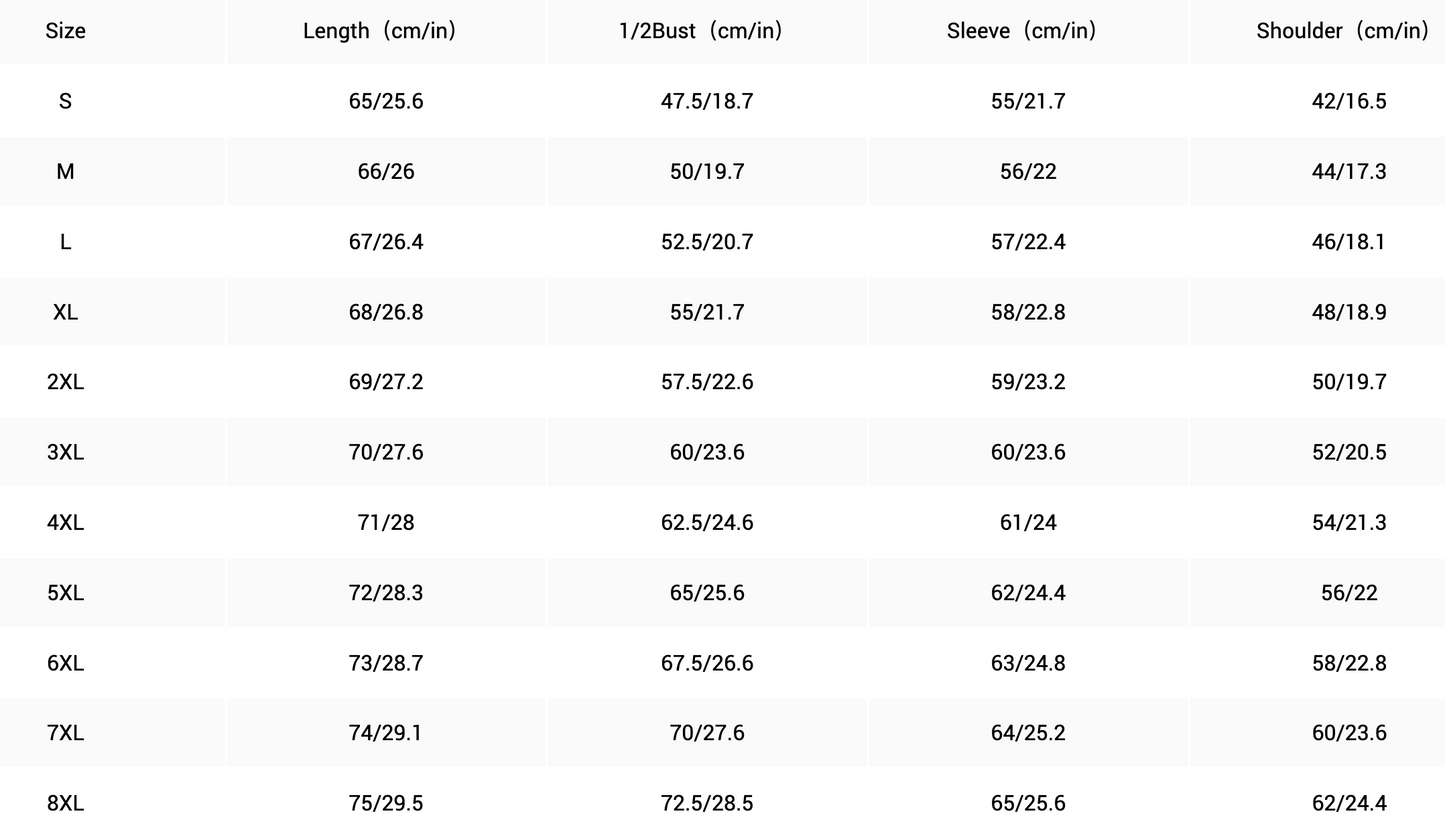
Task: Click shoulder value 58/22.8 in 6XL row
Action: 1349,663
